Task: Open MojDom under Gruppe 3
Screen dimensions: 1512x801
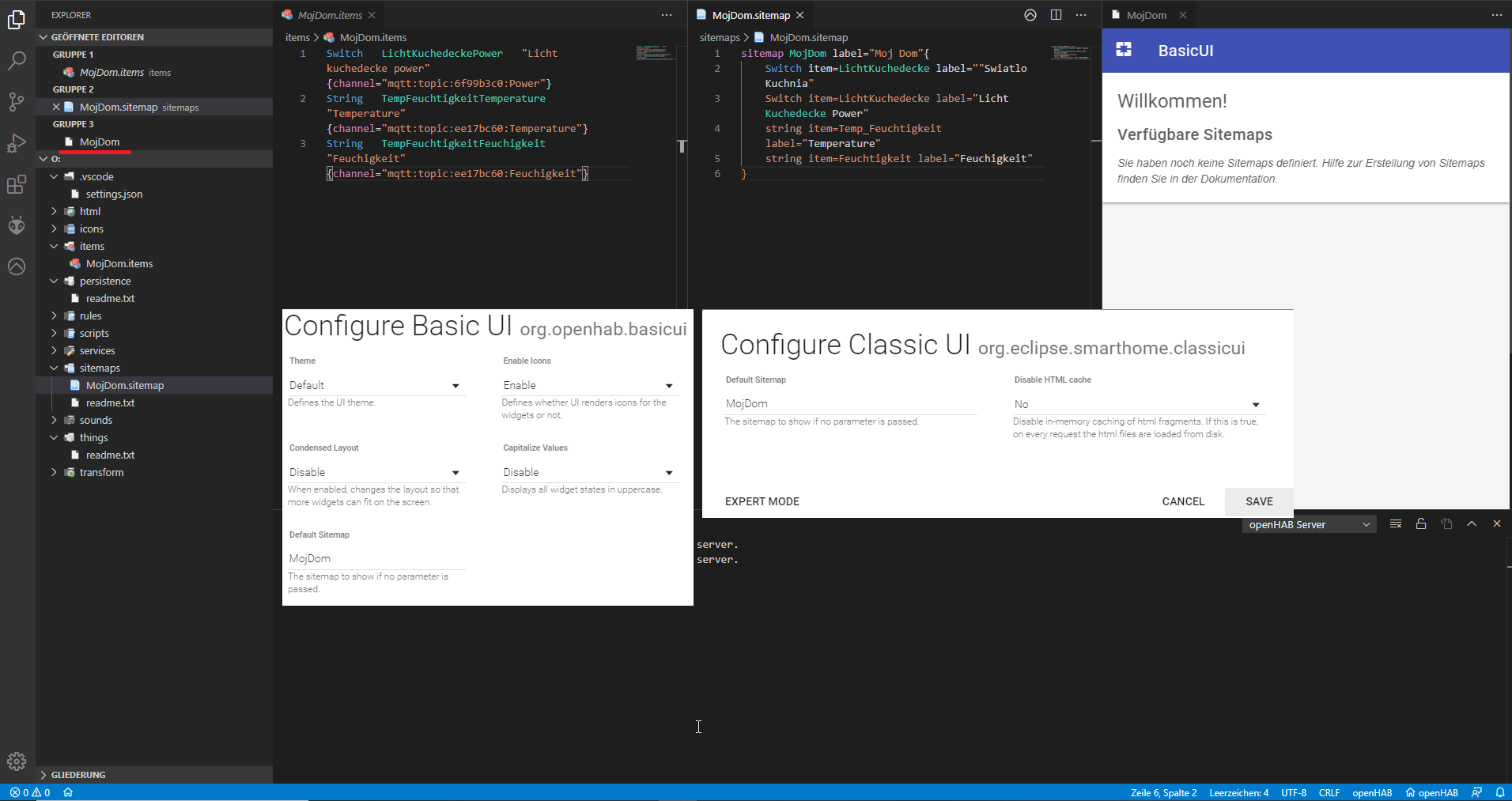Action: (x=154, y=142)
